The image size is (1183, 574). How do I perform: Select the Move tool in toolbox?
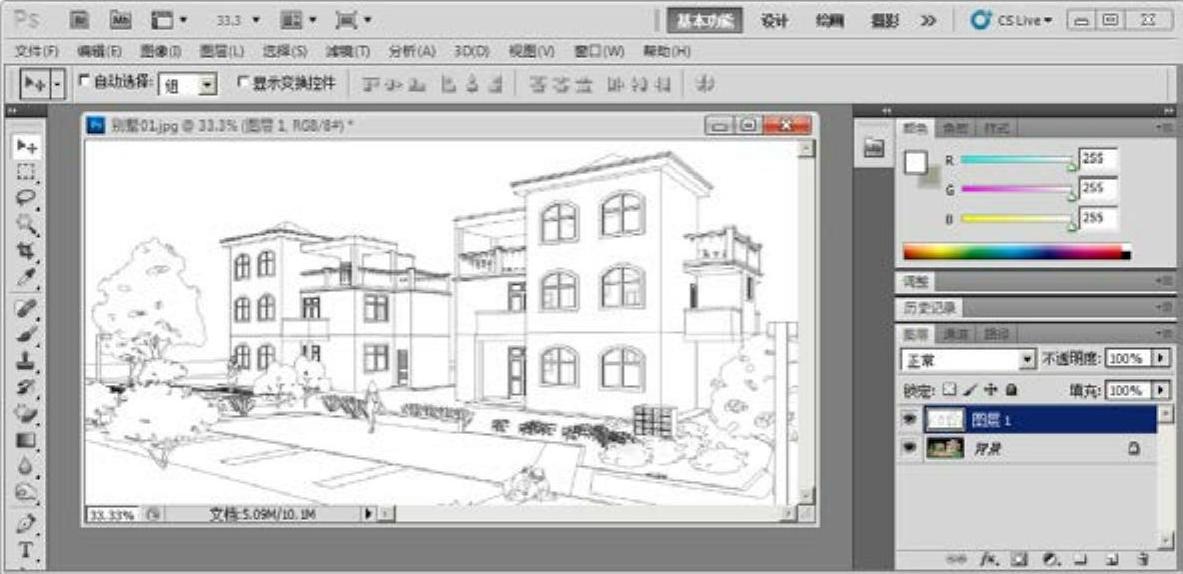click(27, 147)
